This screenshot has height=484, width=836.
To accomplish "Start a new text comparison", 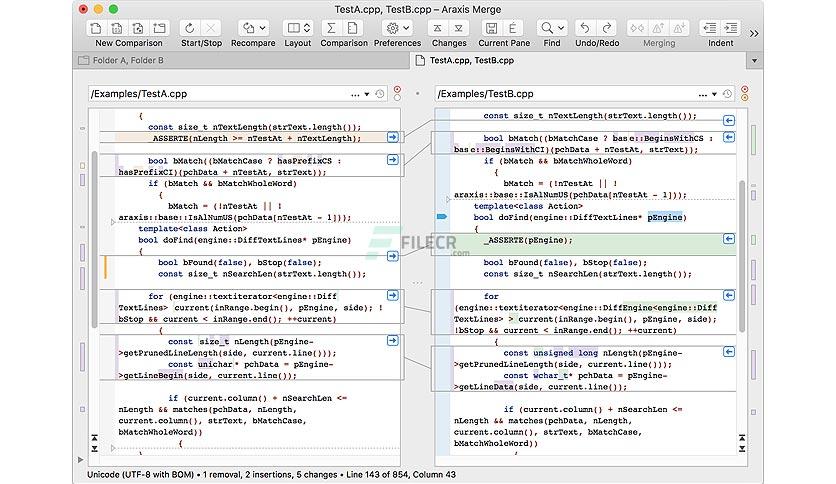I will (x=96, y=28).
